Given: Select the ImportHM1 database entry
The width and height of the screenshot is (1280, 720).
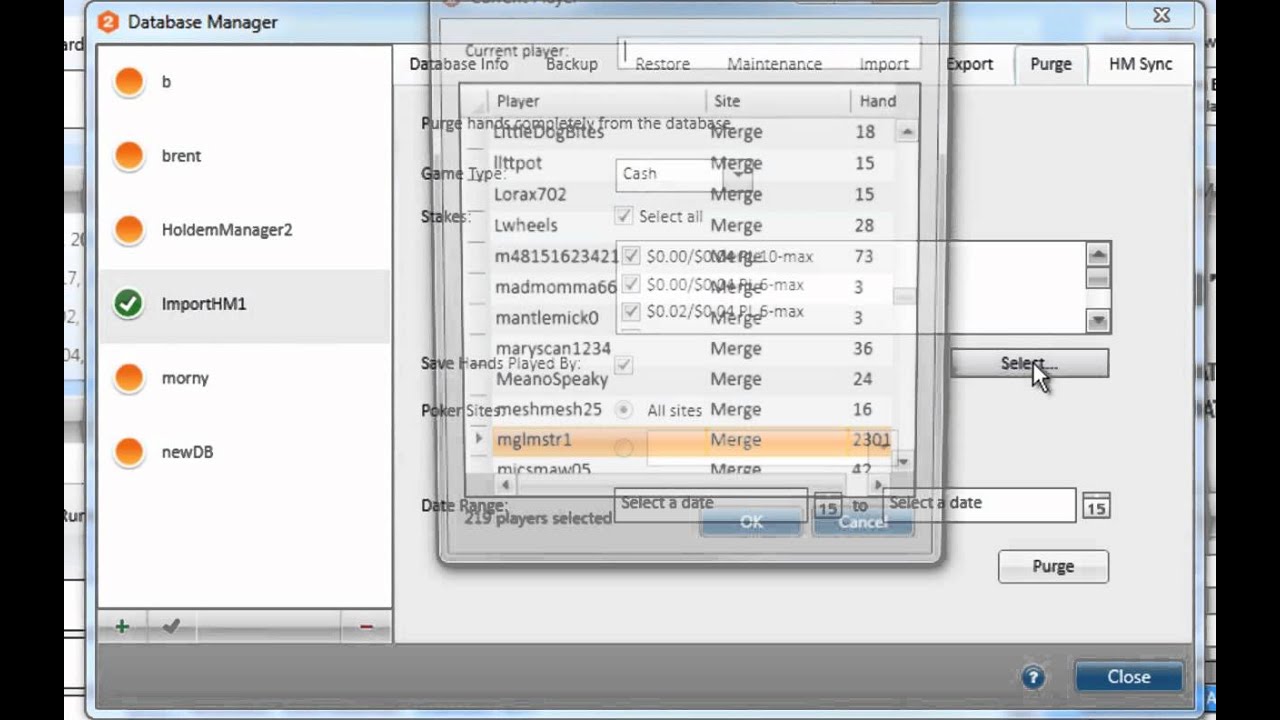Looking at the screenshot, I should [x=244, y=304].
